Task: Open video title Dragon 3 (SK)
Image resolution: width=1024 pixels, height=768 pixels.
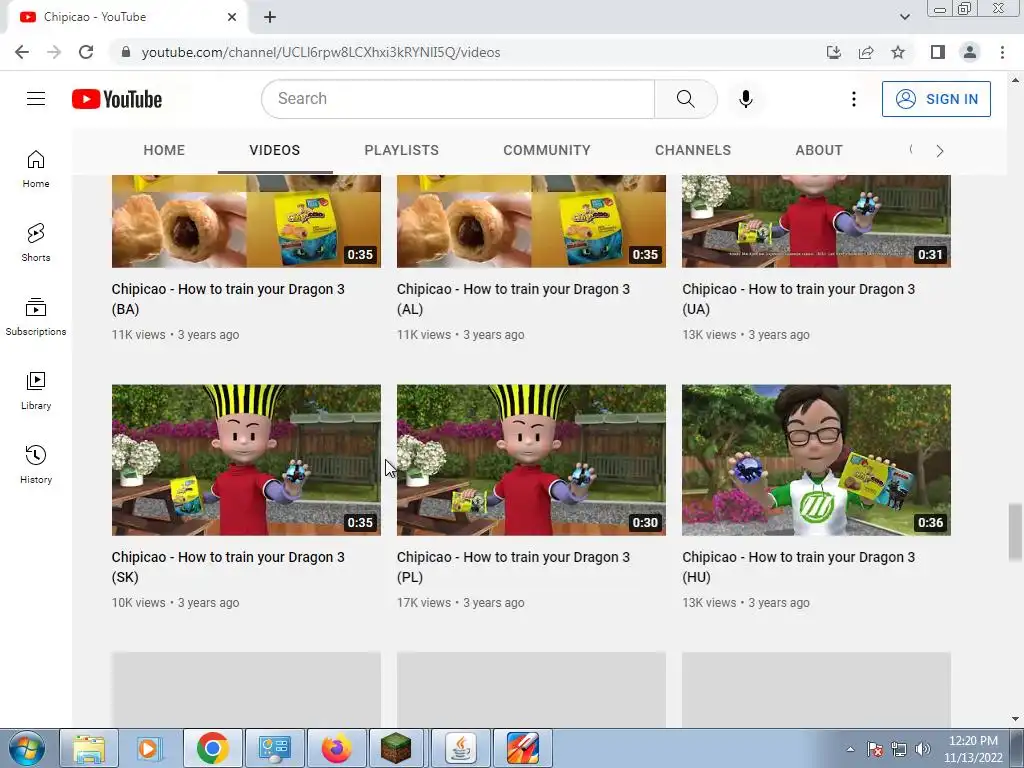Action: coord(228,567)
